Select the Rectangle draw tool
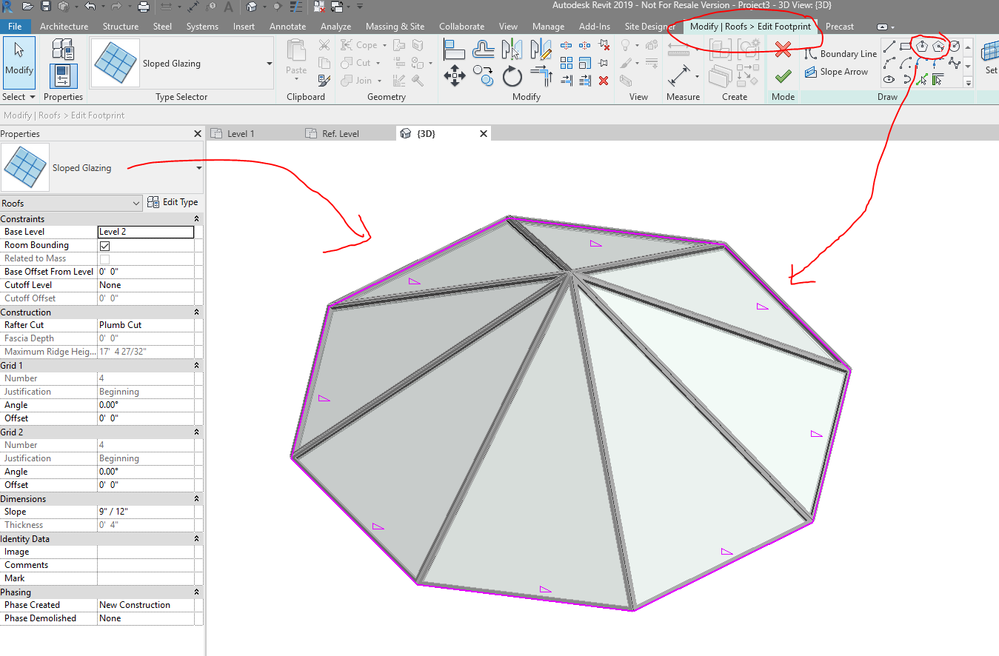This screenshot has height=656, width=999. [x=905, y=46]
